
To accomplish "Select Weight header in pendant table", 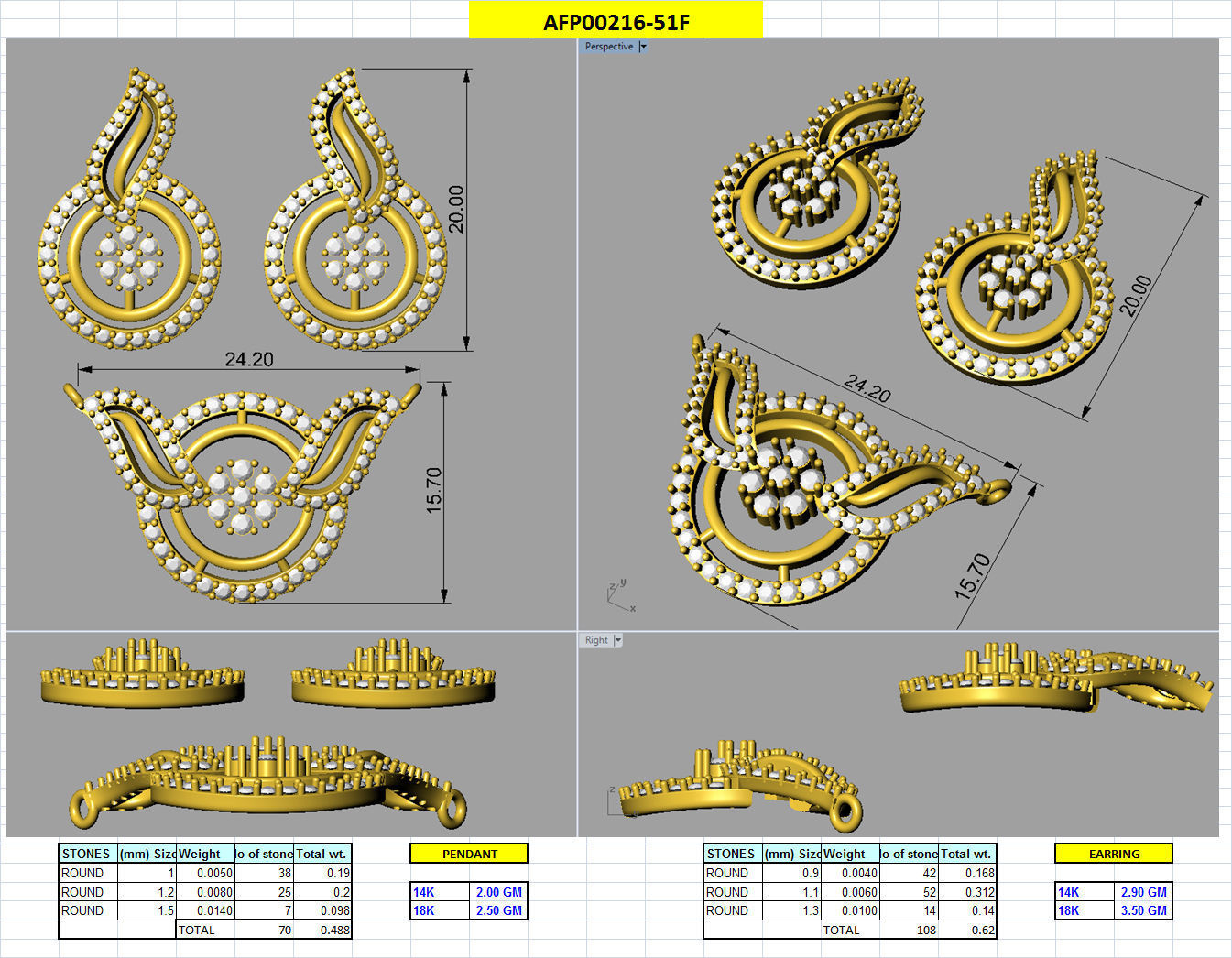I will tap(205, 854).
